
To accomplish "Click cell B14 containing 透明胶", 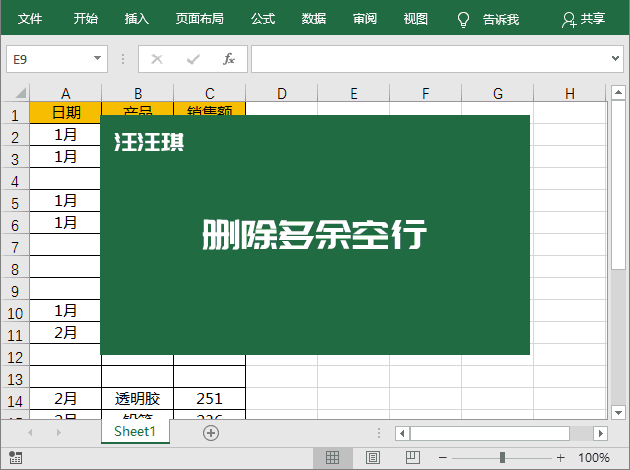I will tap(137, 398).
